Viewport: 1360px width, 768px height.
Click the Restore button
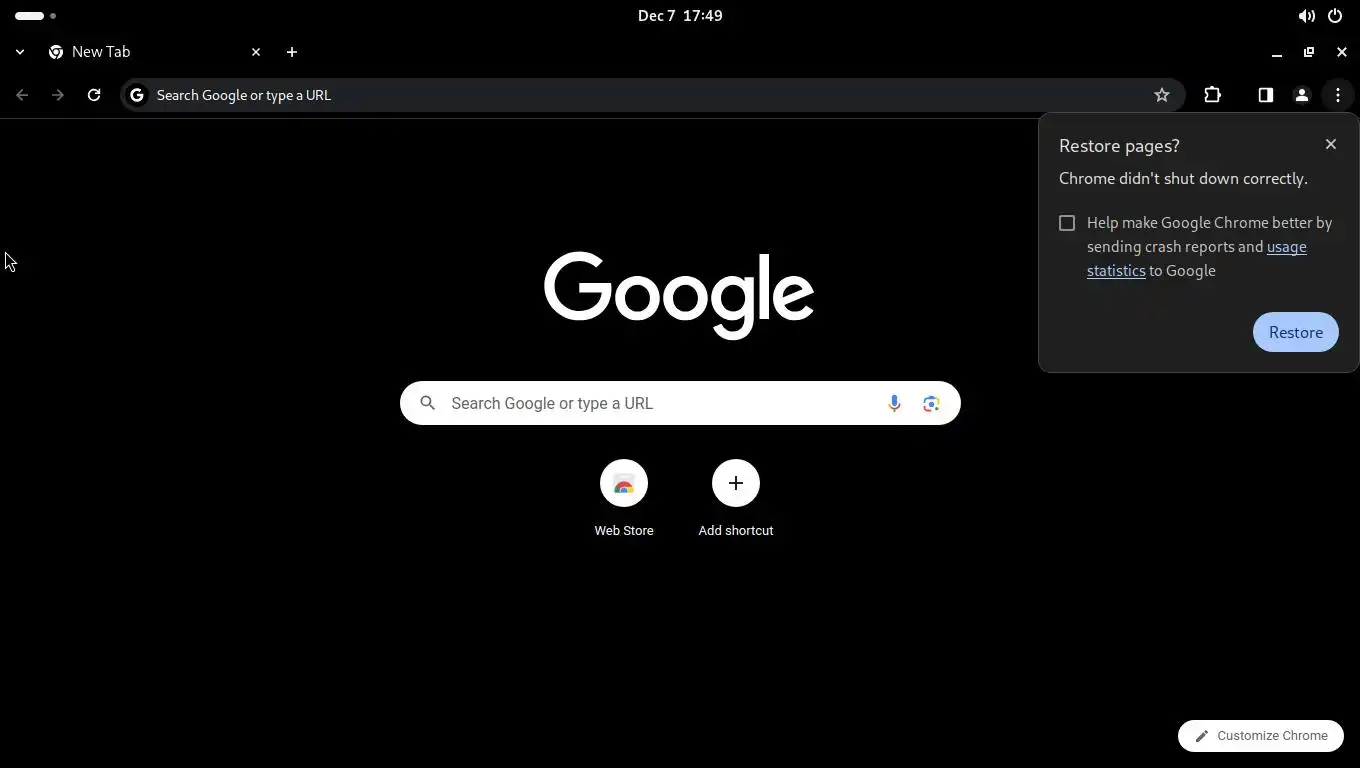point(1295,332)
